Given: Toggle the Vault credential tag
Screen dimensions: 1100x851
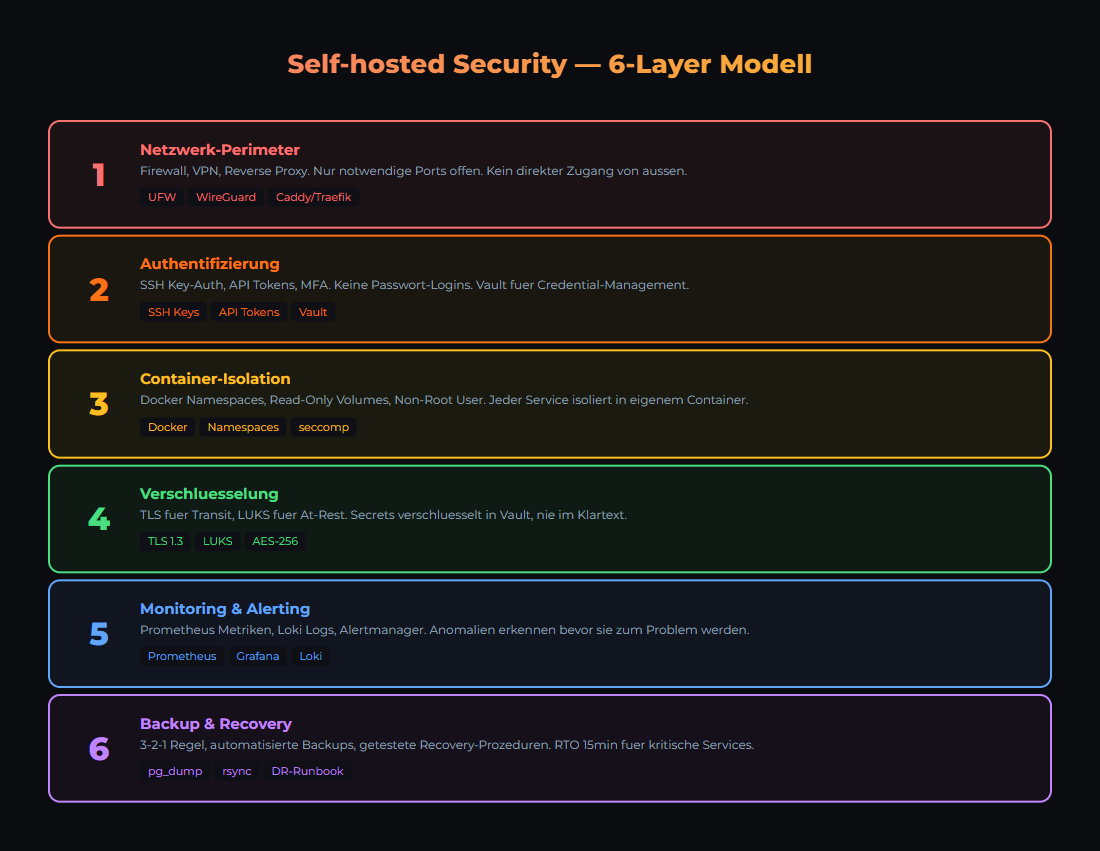Looking at the screenshot, I should coord(313,312).
